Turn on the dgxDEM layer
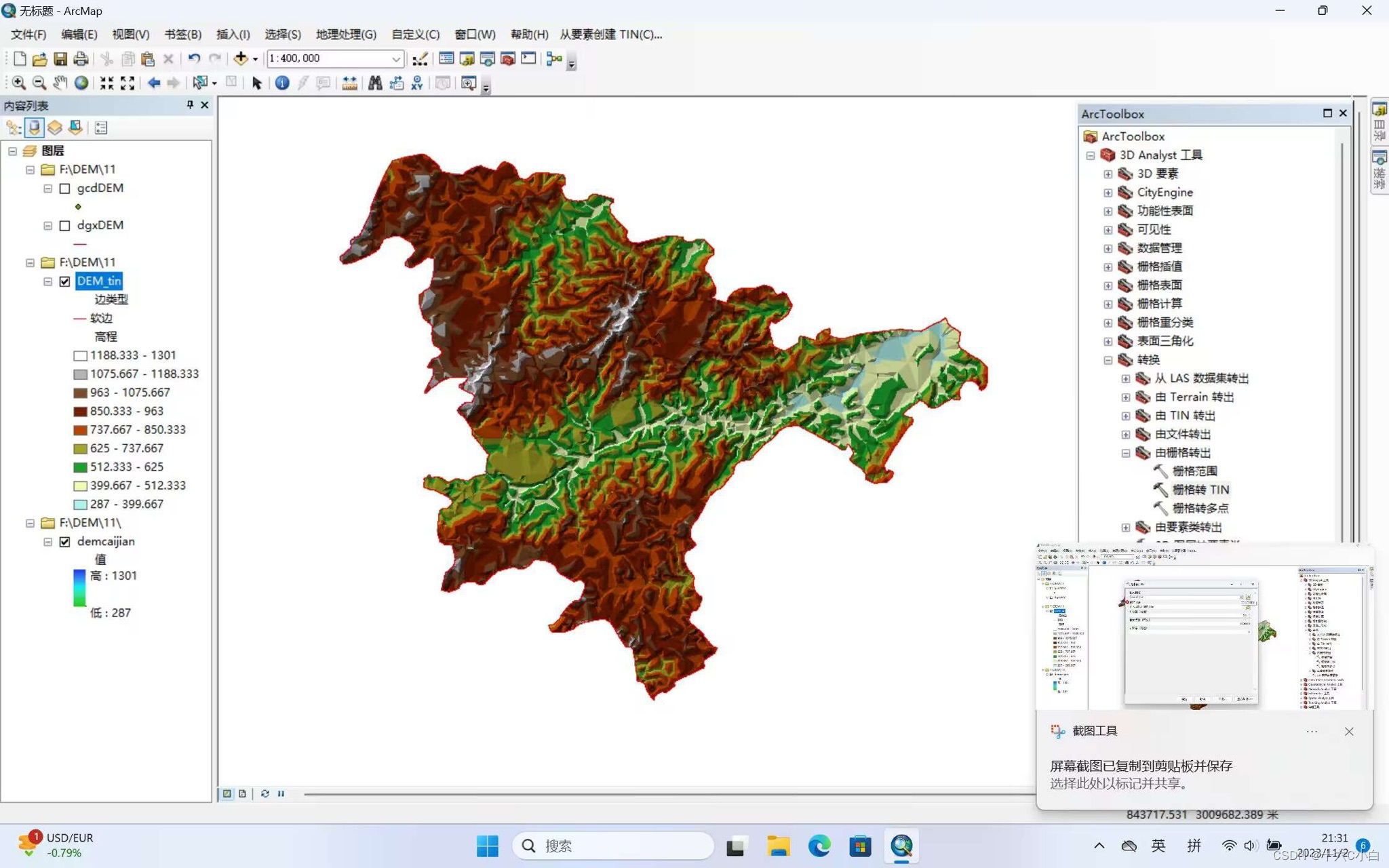Screen dimensions: 1389x868 pos(65,226)
